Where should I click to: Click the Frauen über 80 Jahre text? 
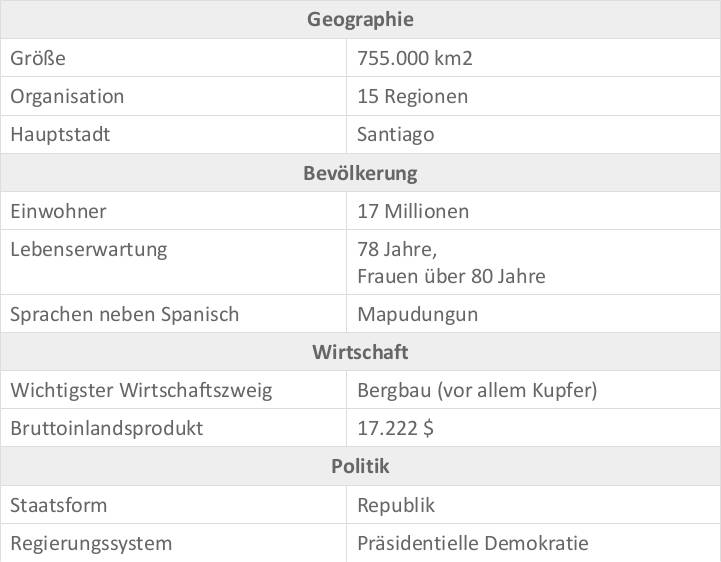click(451, 276)
